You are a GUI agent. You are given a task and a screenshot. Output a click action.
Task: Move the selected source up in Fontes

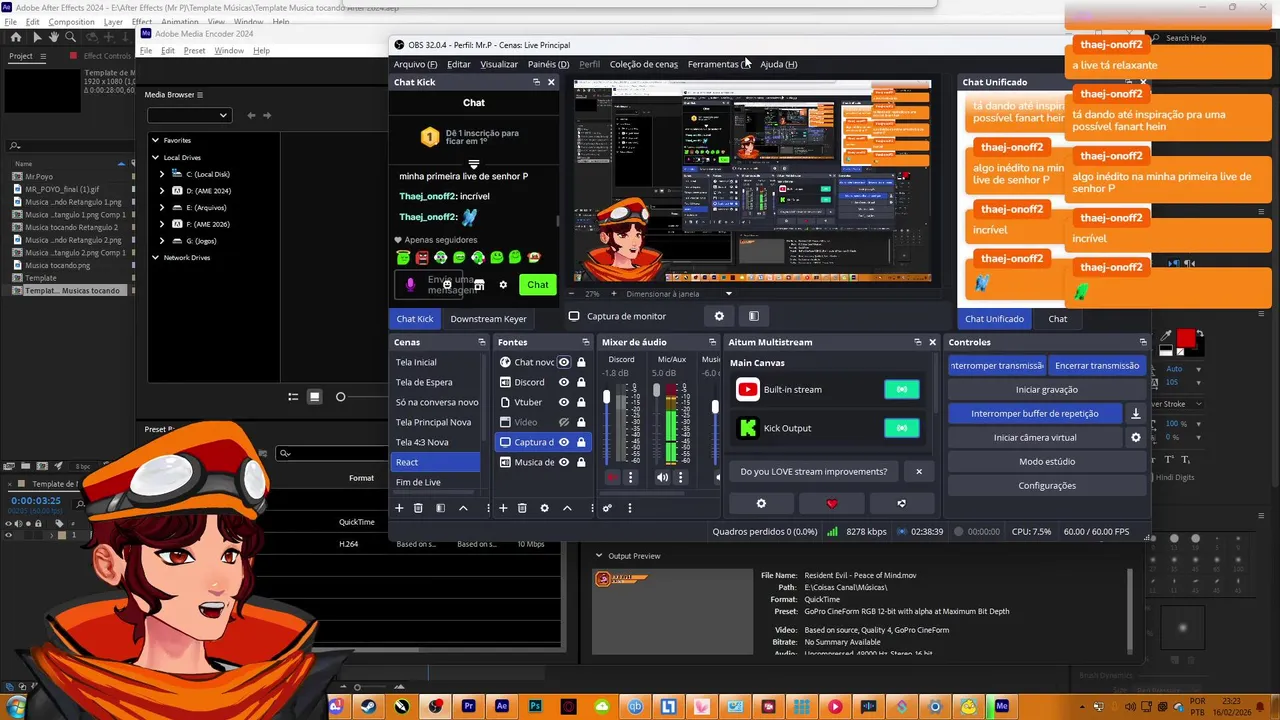[x=567, y=508]
